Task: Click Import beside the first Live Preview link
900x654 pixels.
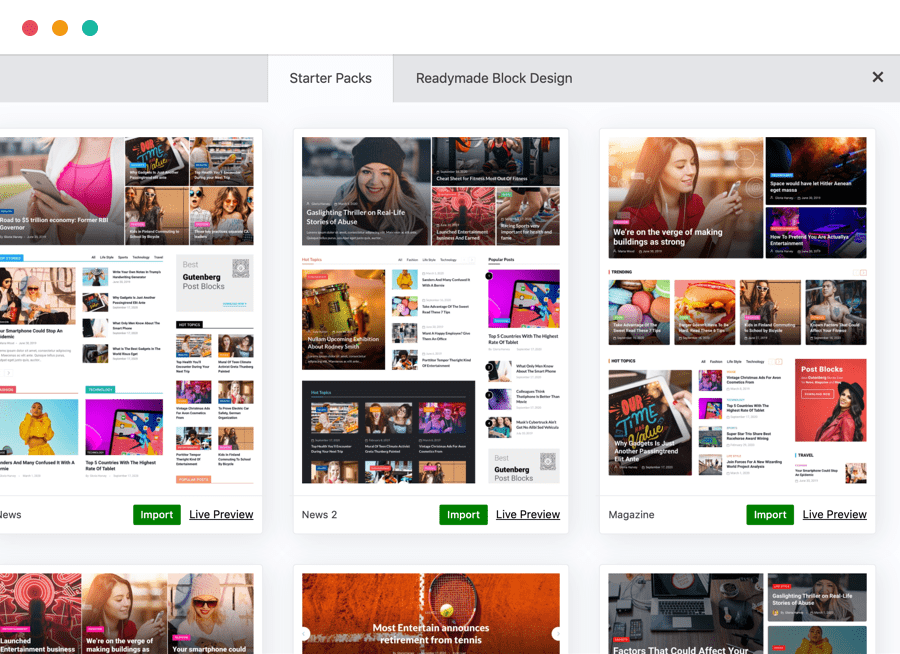Action: (157, 514)
